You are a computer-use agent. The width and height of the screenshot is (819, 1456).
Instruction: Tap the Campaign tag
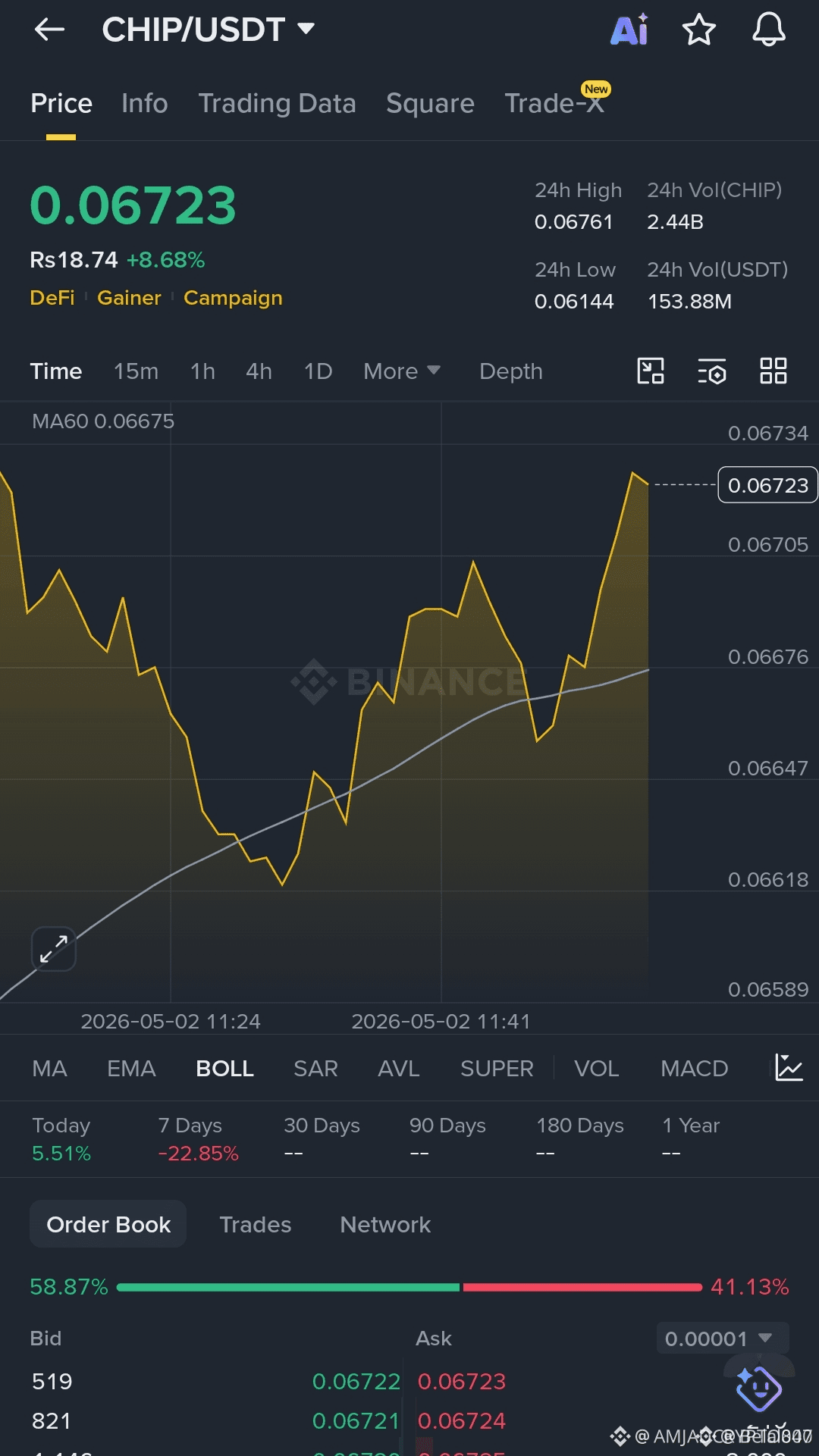click(x=233, y=298)
